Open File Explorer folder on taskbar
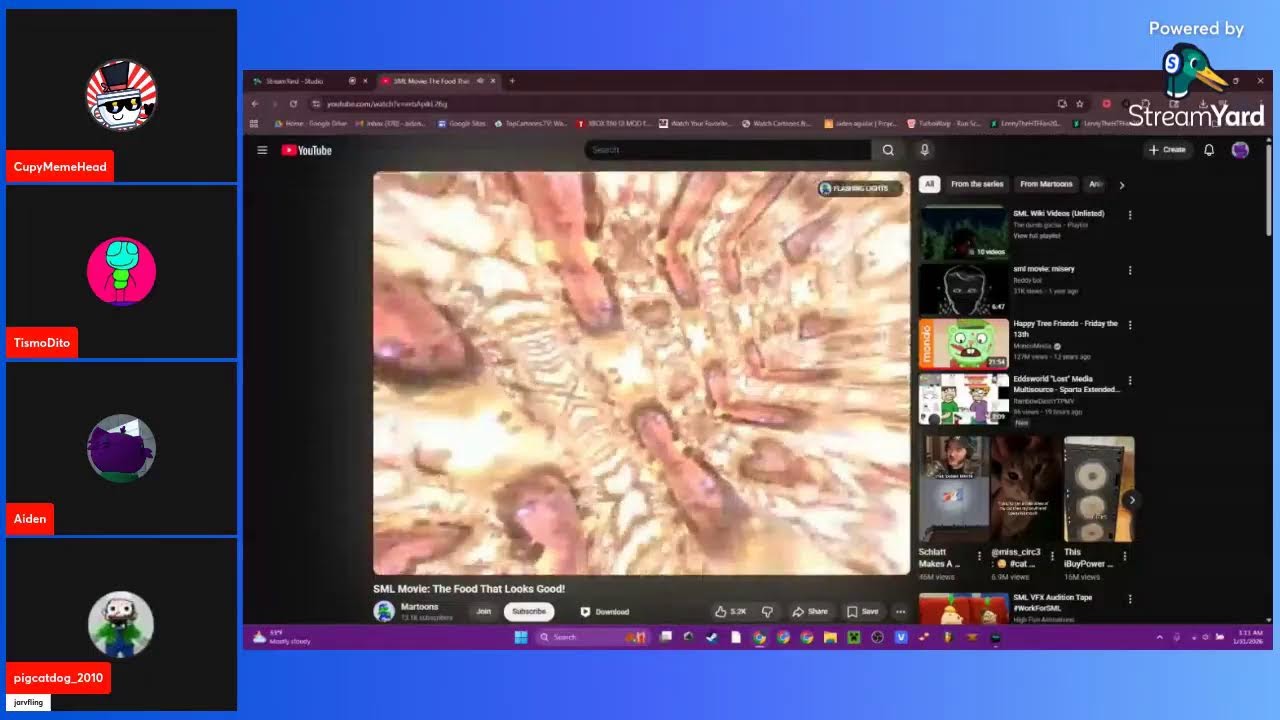The width and height of the screenshot is (1280, 720). pyautogui.click(x=830, y=637)
